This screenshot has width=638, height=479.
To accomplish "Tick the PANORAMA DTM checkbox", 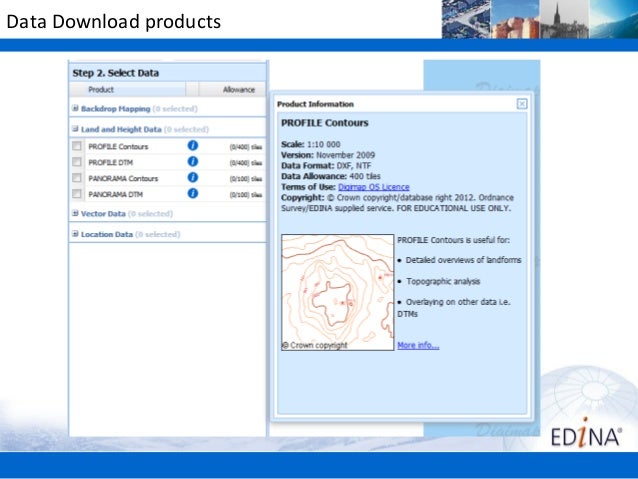I will tap(76, 193).
